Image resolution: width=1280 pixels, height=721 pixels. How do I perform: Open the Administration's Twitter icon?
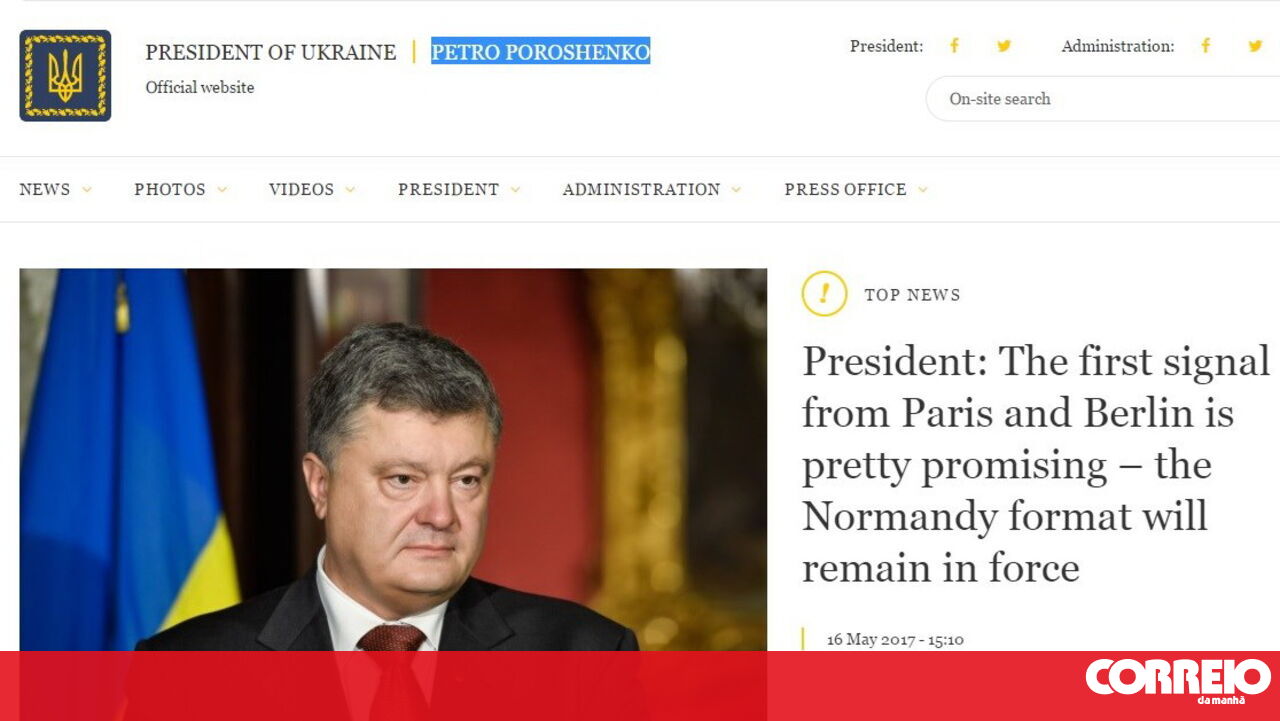[x=1256, y=46]
